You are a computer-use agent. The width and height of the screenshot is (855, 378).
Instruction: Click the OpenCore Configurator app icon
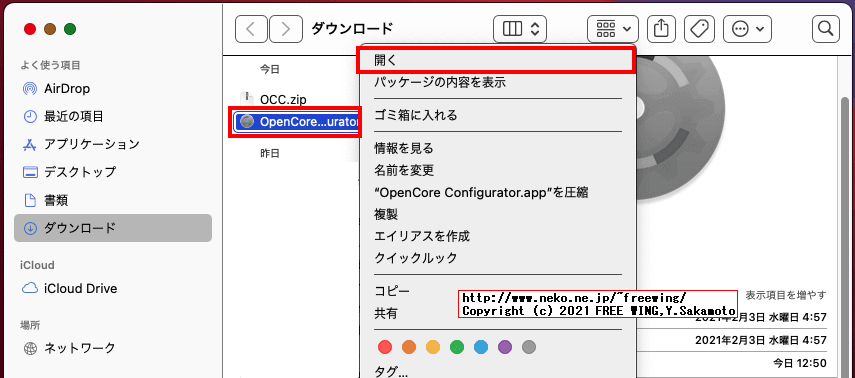tap(247, 122)
